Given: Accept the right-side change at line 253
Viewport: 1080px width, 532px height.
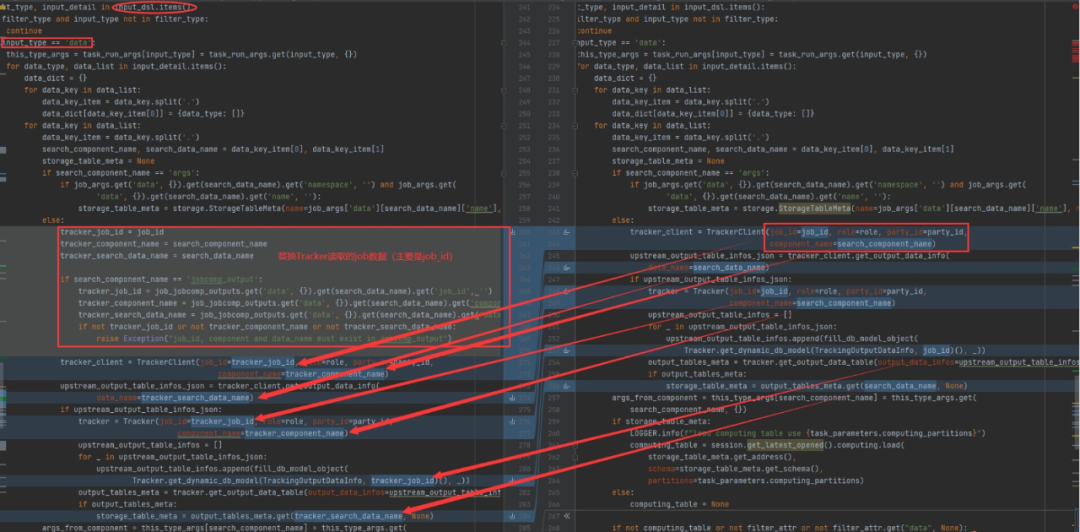Looking at the screenshot, I should (x=565, y=350).
